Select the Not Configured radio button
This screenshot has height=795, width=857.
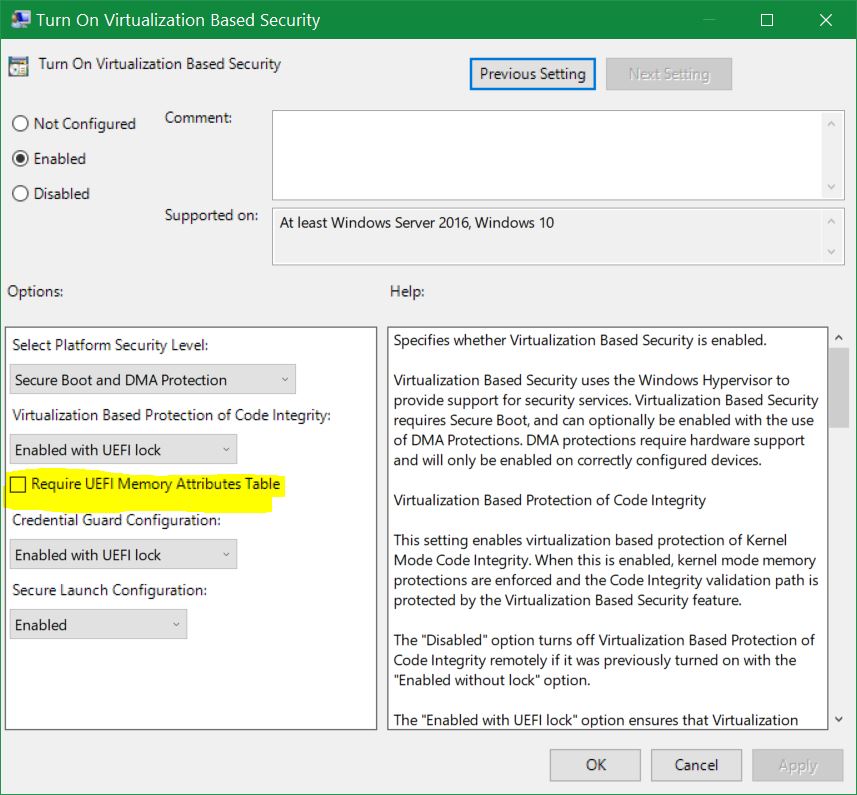[20, 124]
